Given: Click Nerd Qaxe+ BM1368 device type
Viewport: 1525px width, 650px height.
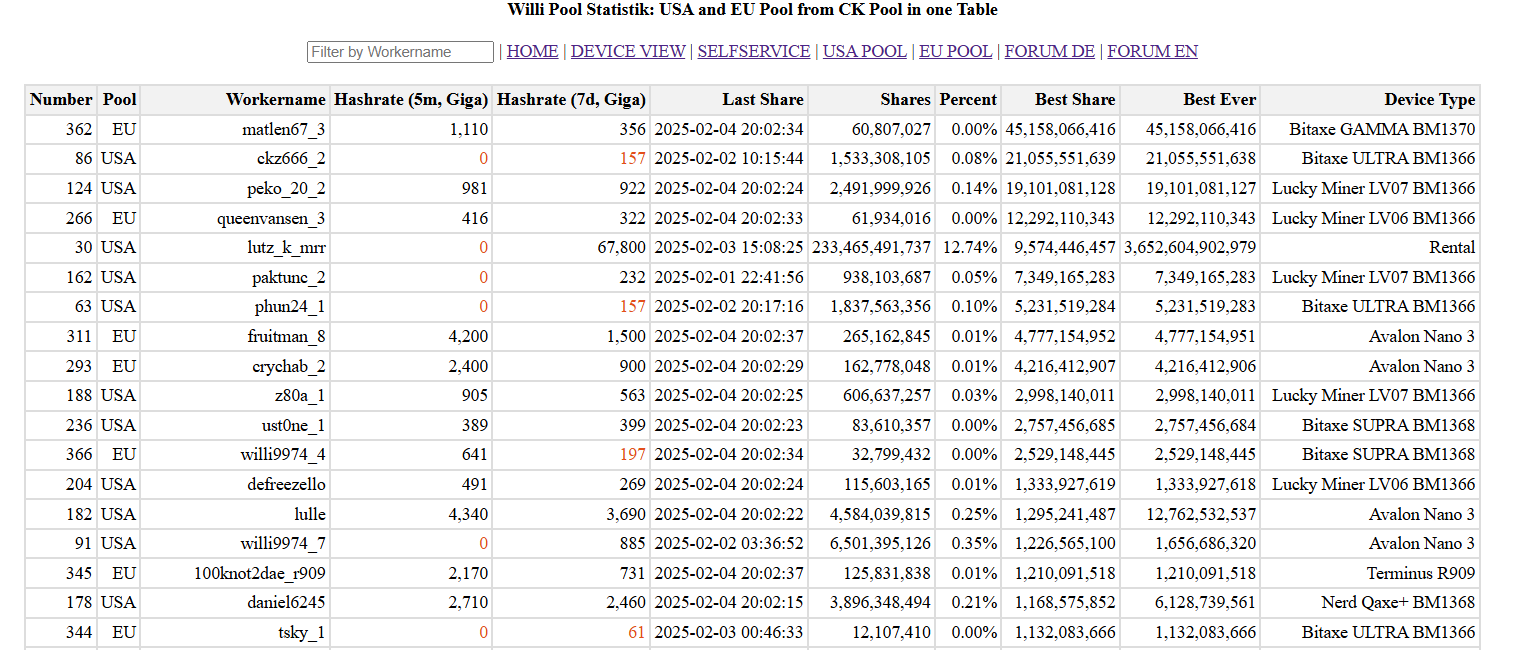Looking at the screenshot, I should point(1398,603).
